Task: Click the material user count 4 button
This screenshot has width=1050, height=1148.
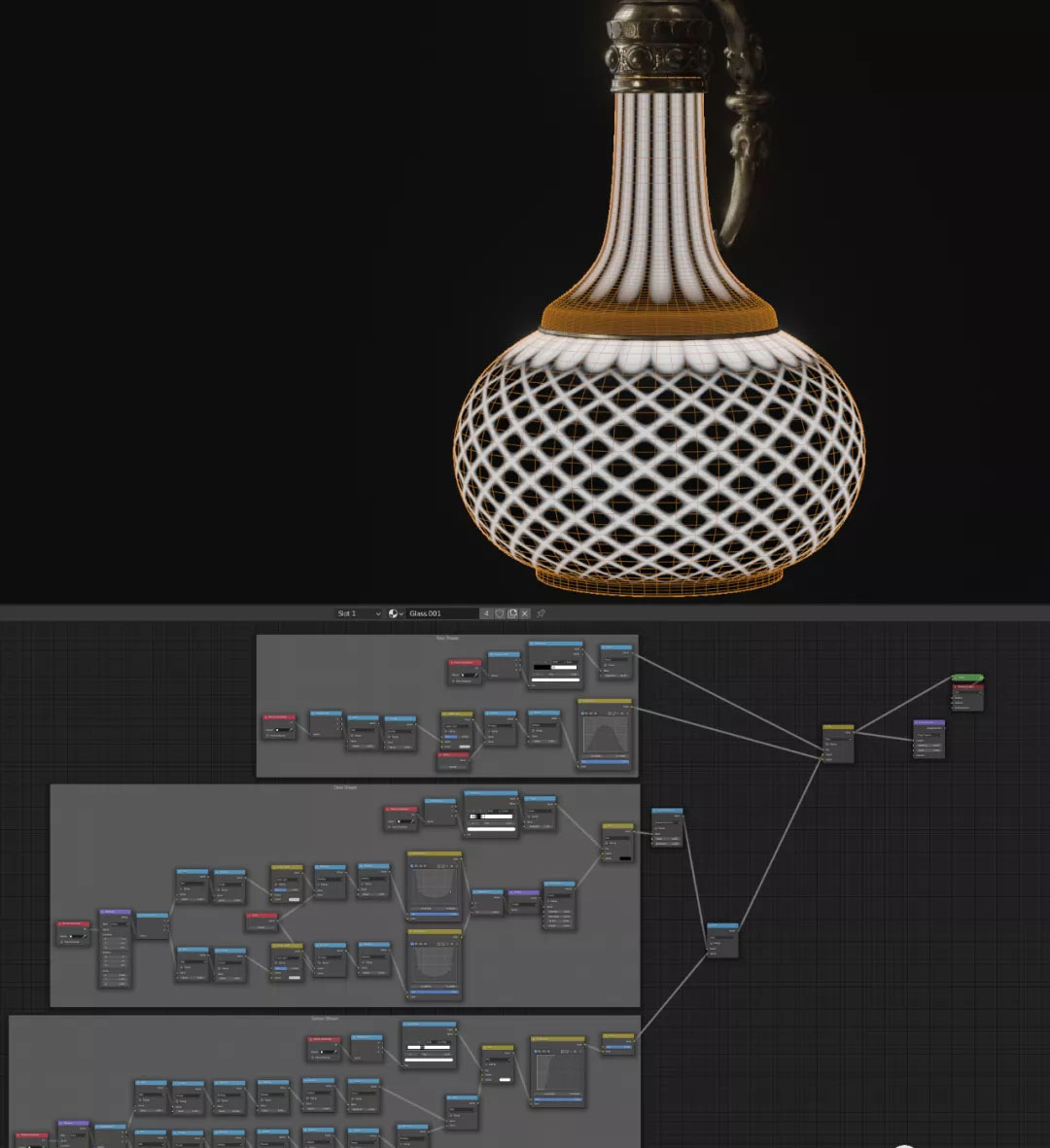Action: (486, 613)
